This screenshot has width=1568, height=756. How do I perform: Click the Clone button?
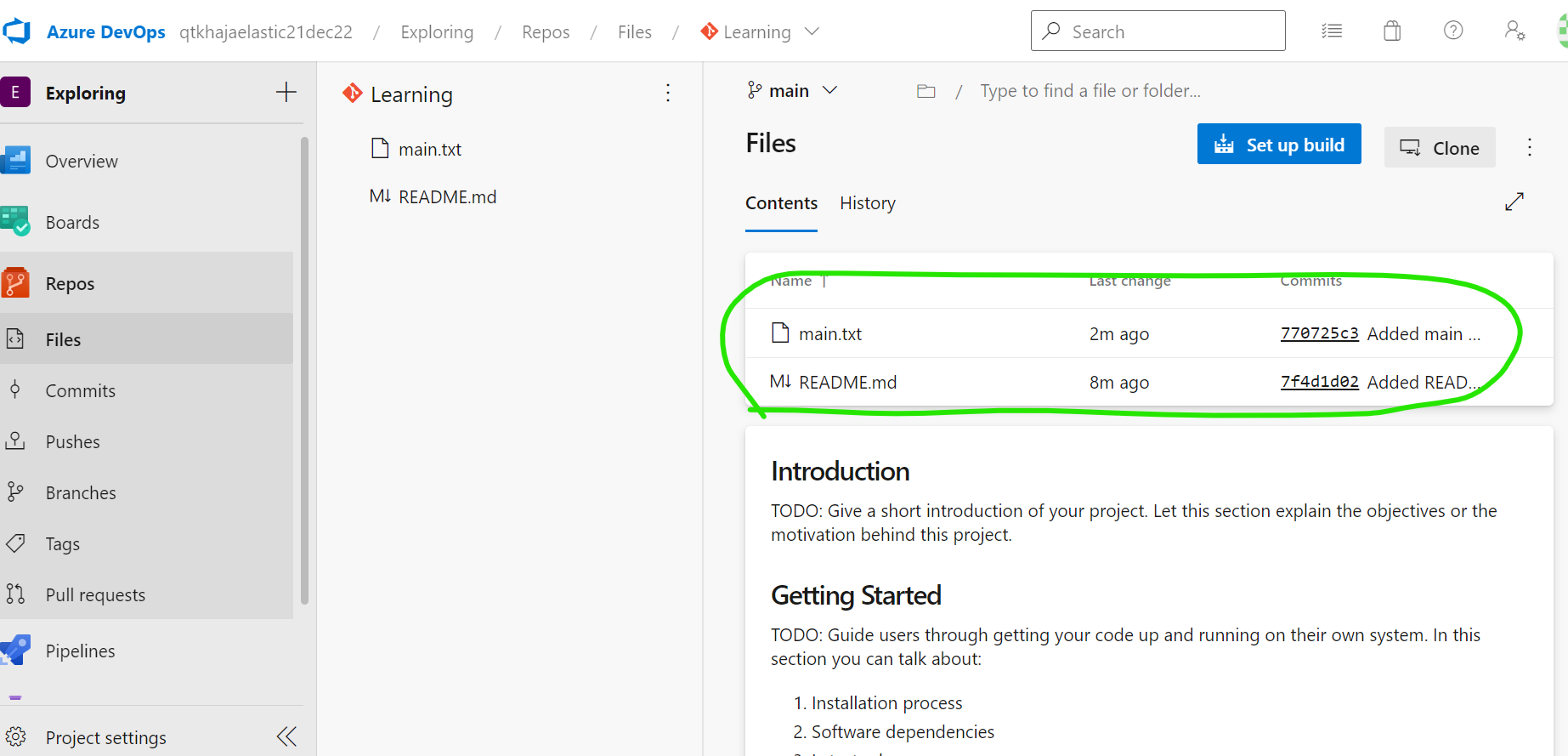click(x=1439, y=148)
